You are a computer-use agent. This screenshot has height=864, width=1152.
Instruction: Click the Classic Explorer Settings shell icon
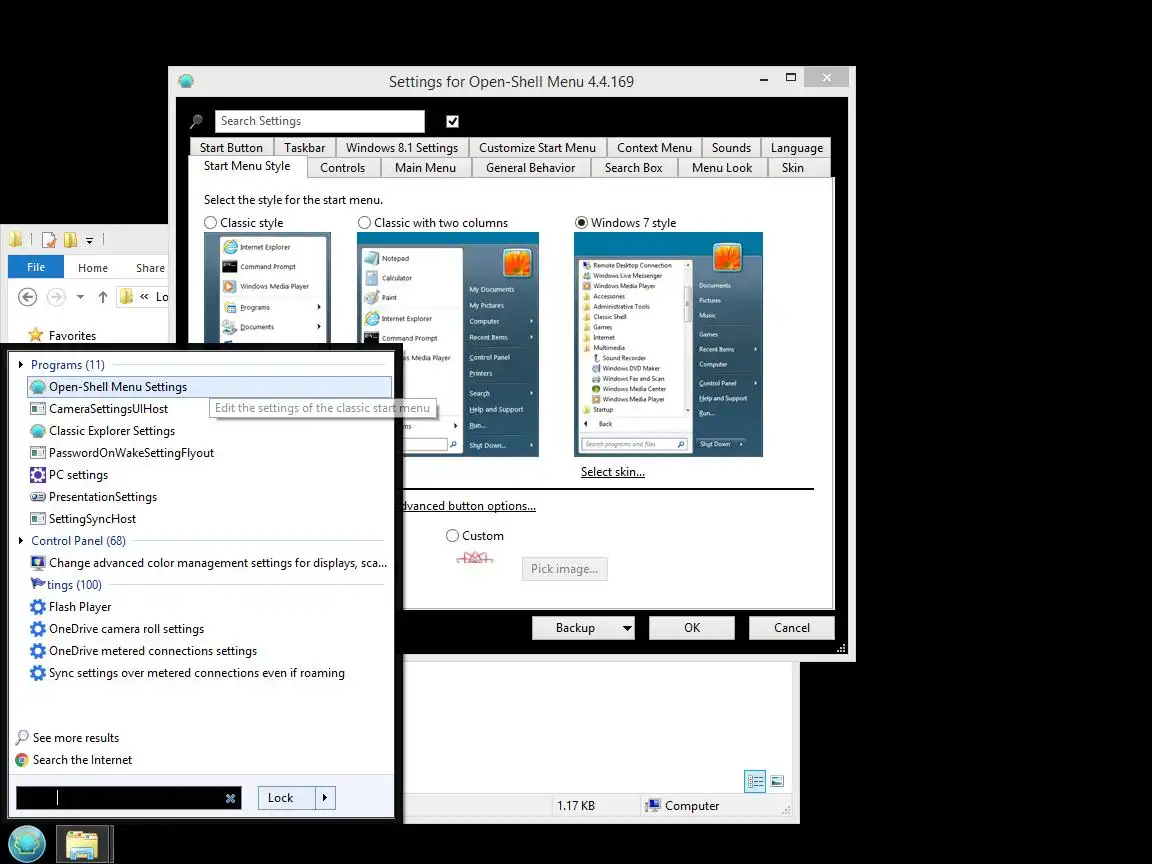(38, 431)
